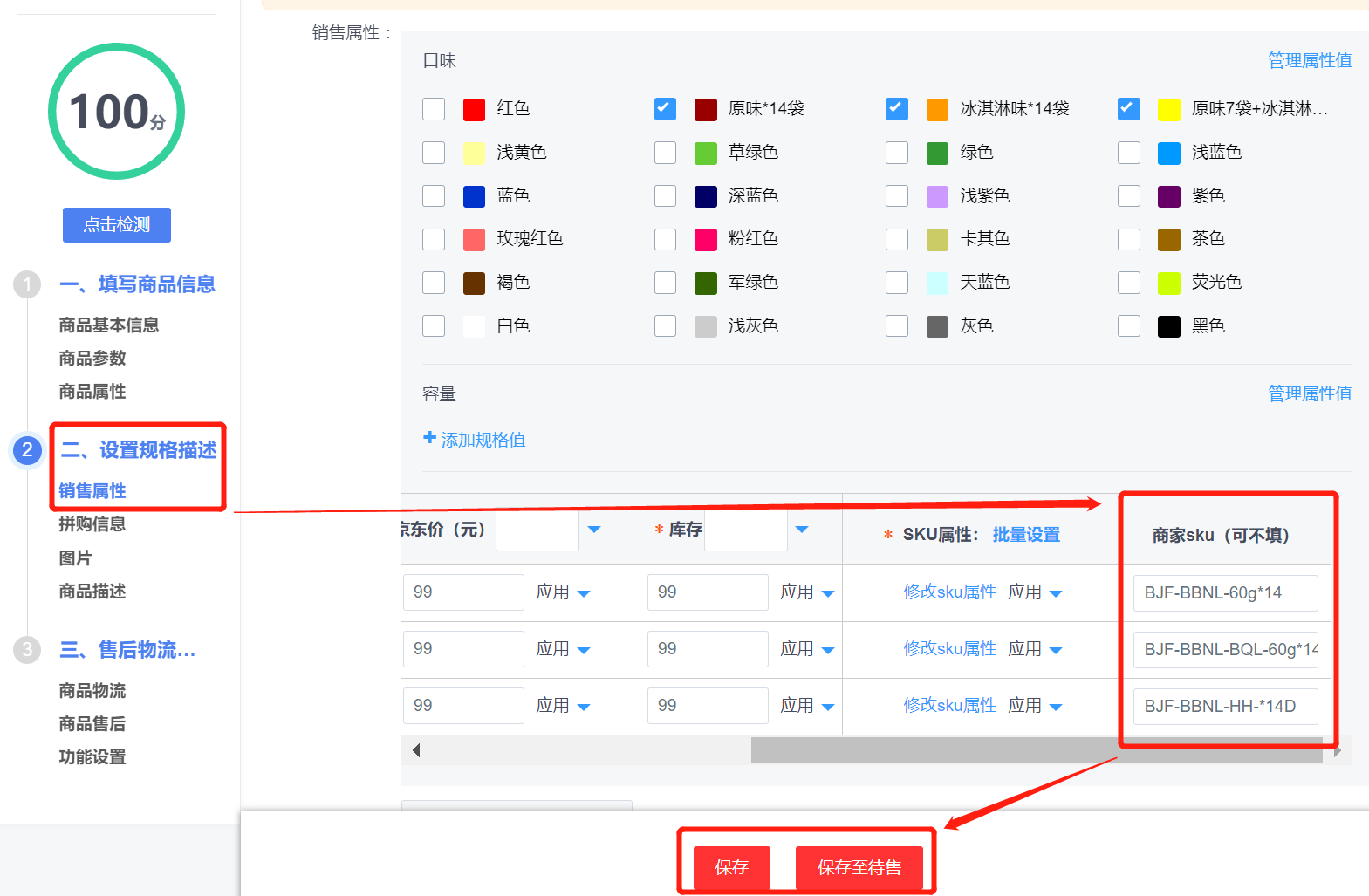Screen dimensions: 1369x896
Task: Click the 荧光色 color swatch
Action: 1168,283
